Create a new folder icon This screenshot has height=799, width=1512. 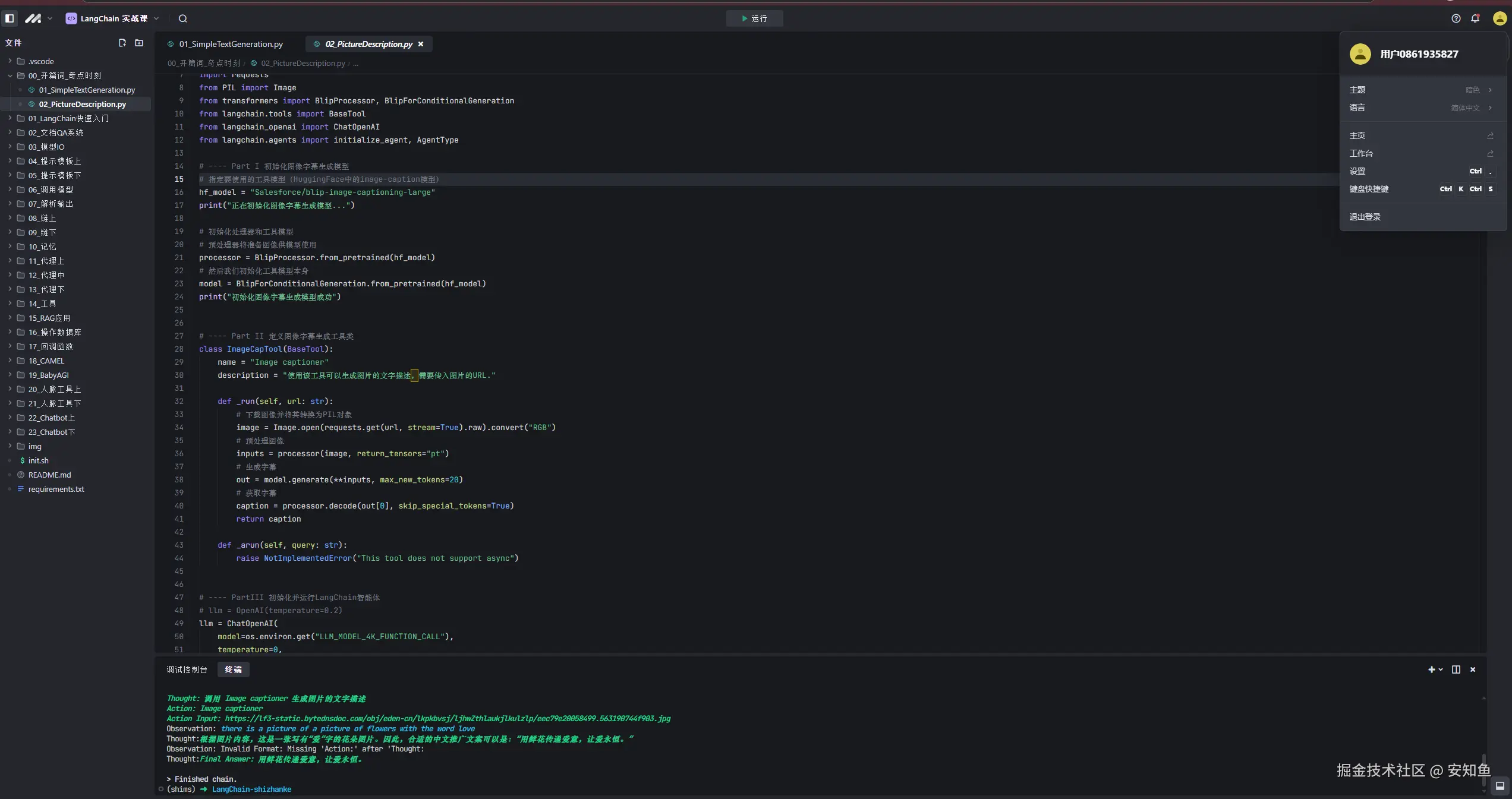point(139,43)
